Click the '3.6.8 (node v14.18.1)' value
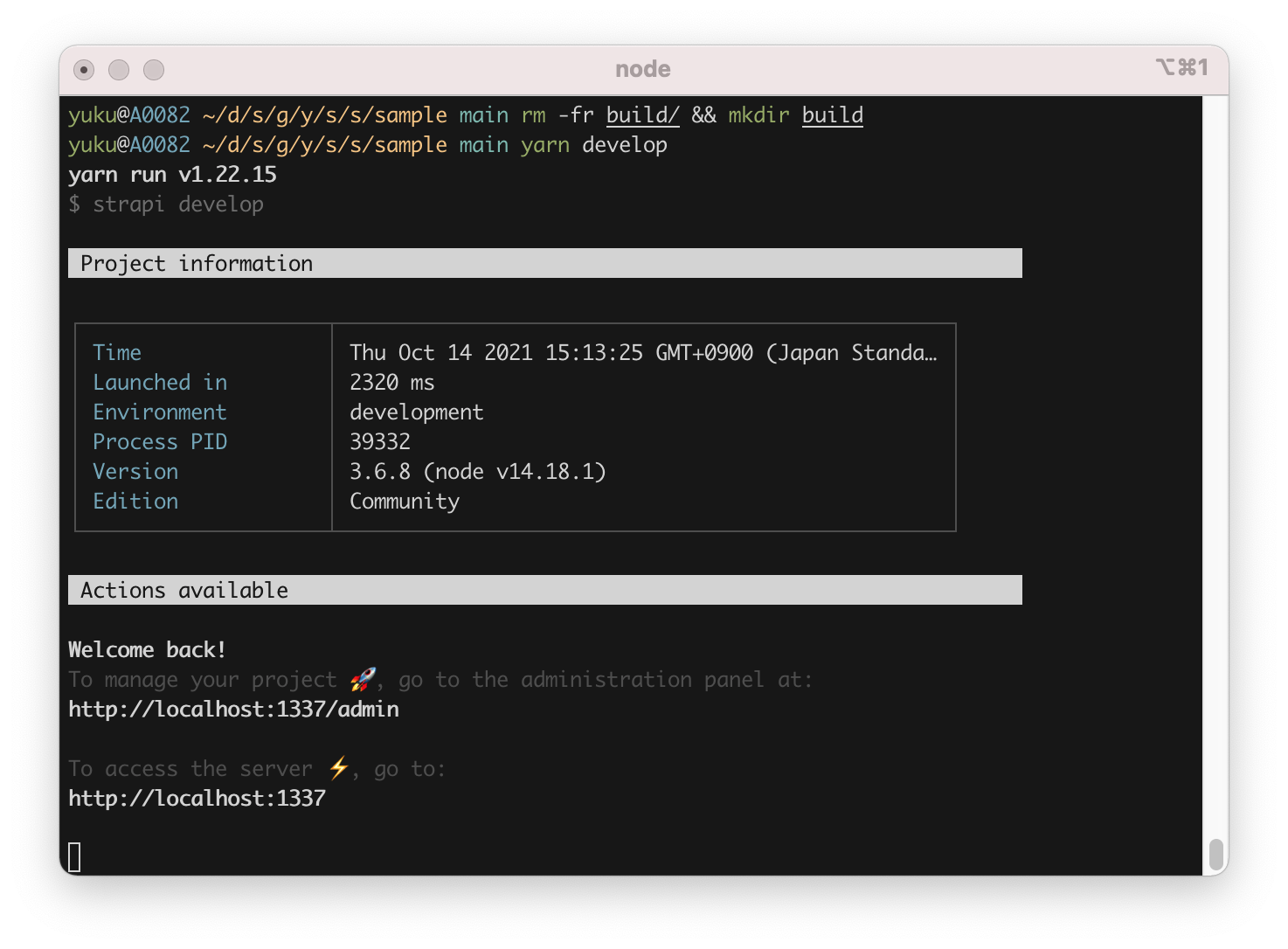The height and width of the screenshot is (949, 1288). 478,472
